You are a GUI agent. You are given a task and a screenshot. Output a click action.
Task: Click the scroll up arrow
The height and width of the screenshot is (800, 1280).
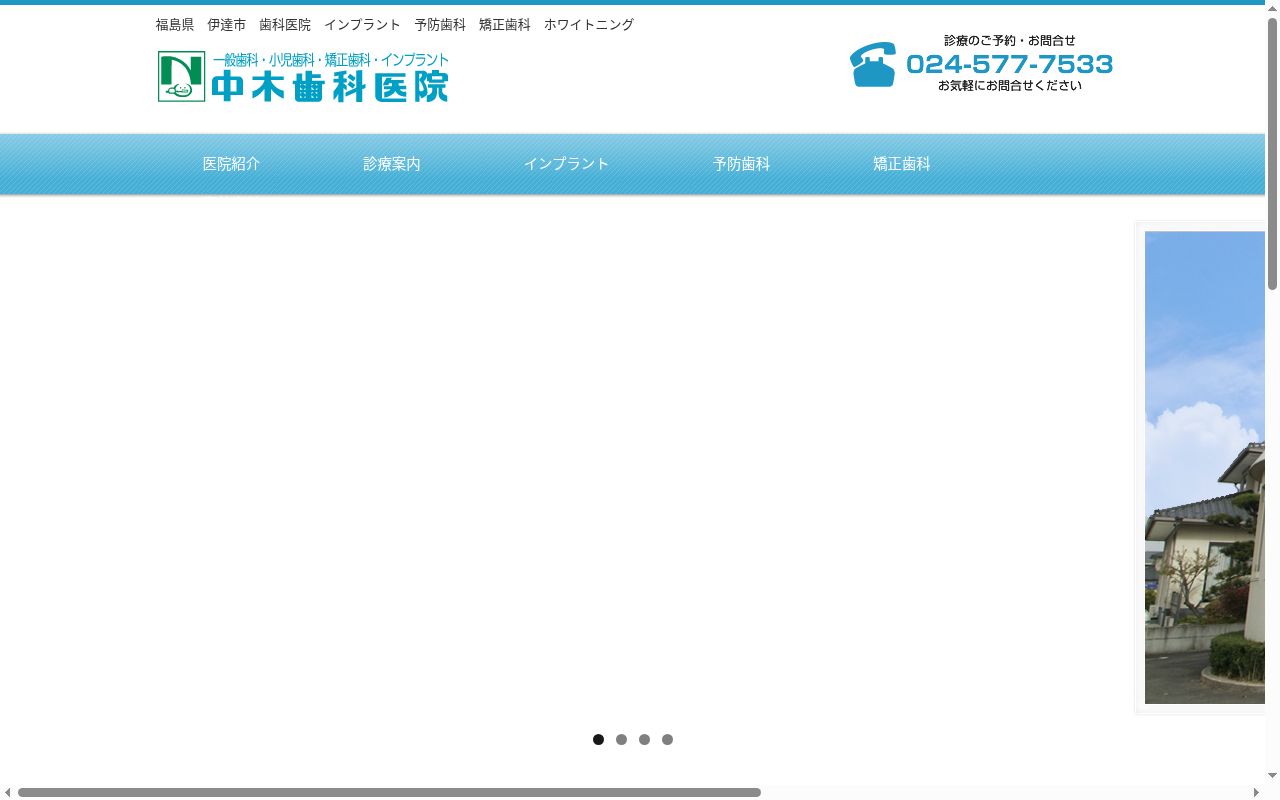pos(1272,8)
